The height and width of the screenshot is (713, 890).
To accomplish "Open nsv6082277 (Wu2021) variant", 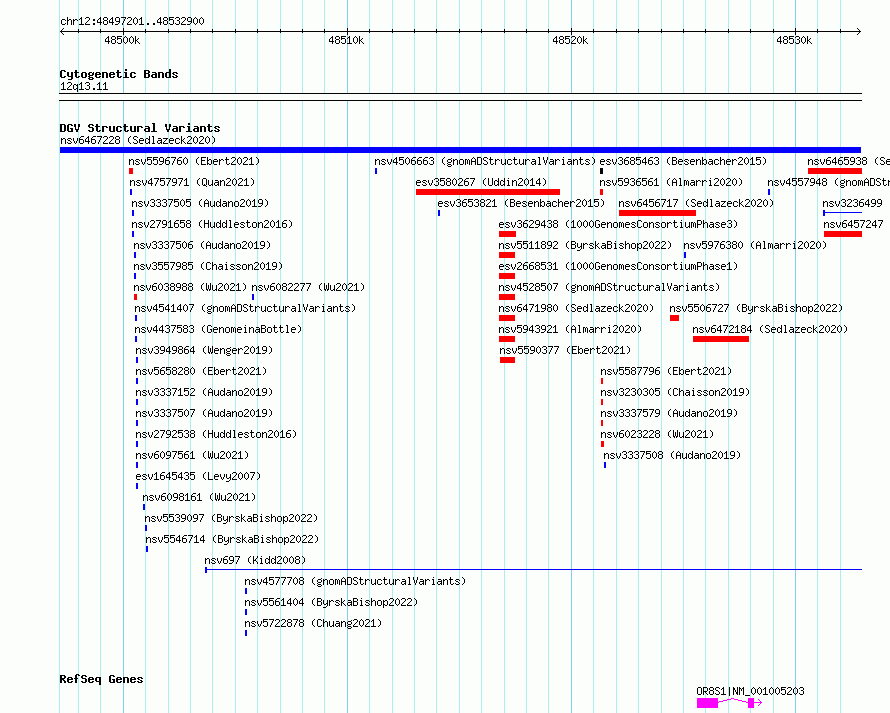I will 308,287.
